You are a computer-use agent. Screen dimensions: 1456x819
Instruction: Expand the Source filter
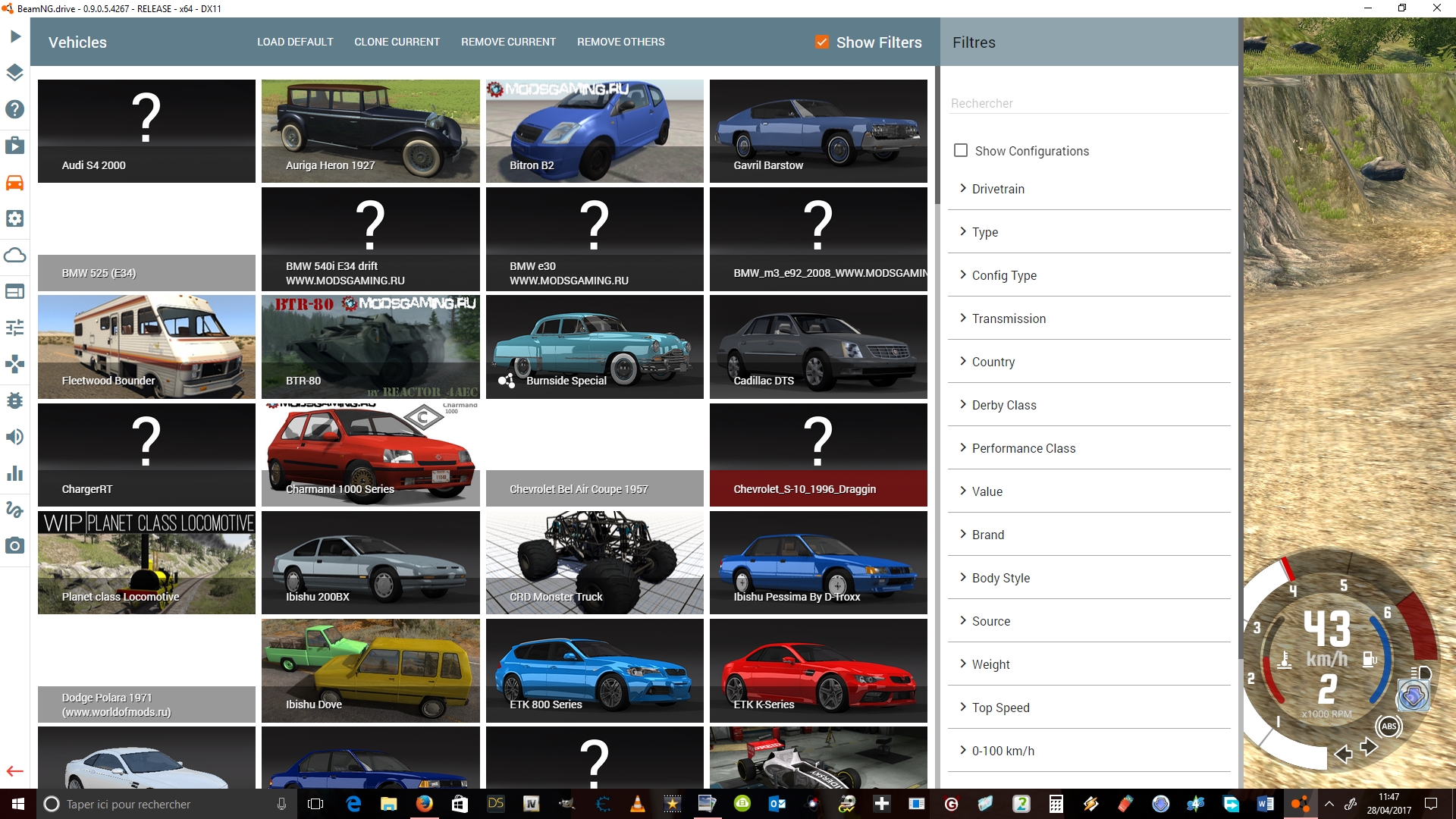[x=1089, y=621]
